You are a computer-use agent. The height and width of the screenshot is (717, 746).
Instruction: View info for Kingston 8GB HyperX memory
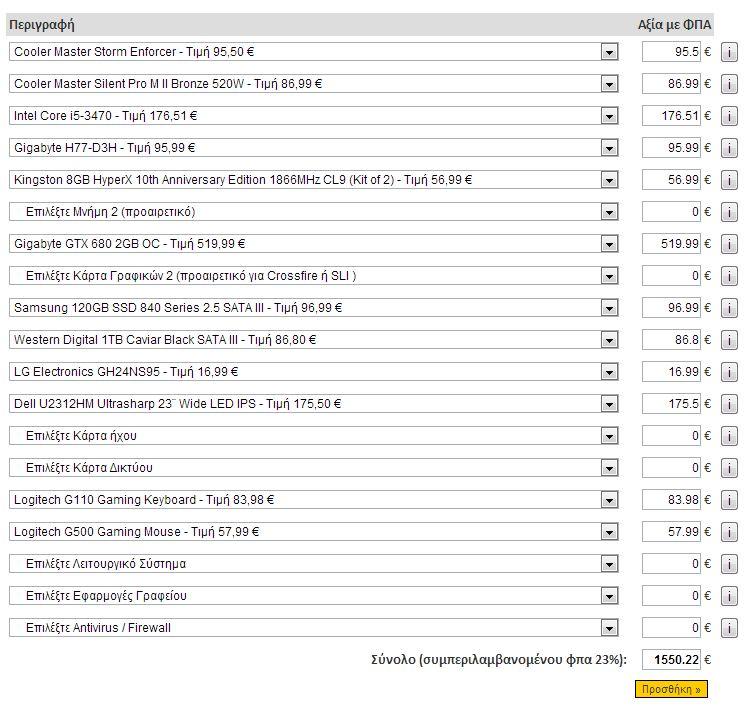[x=729, y=180]
